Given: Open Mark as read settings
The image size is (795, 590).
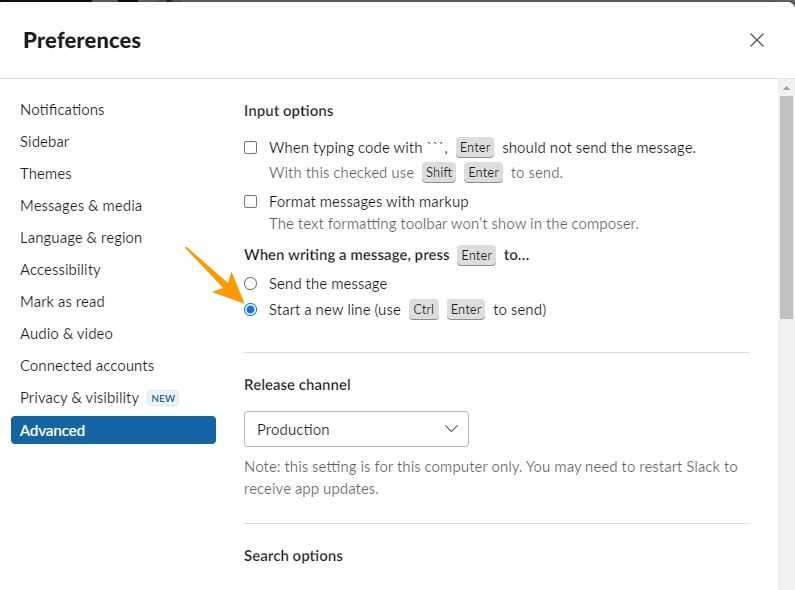Looking at the screenshot, I should [62, 301].
